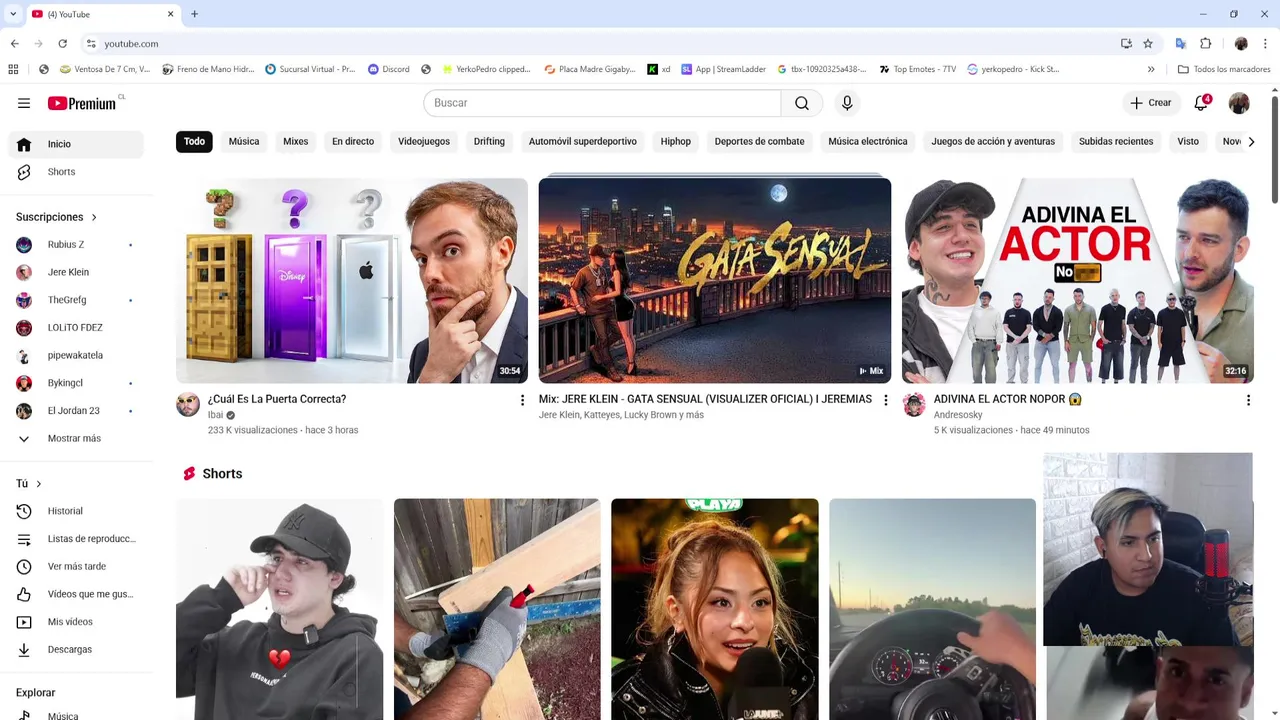
Task: Click the Andresosky channel avatar
Action: (914, 404)
